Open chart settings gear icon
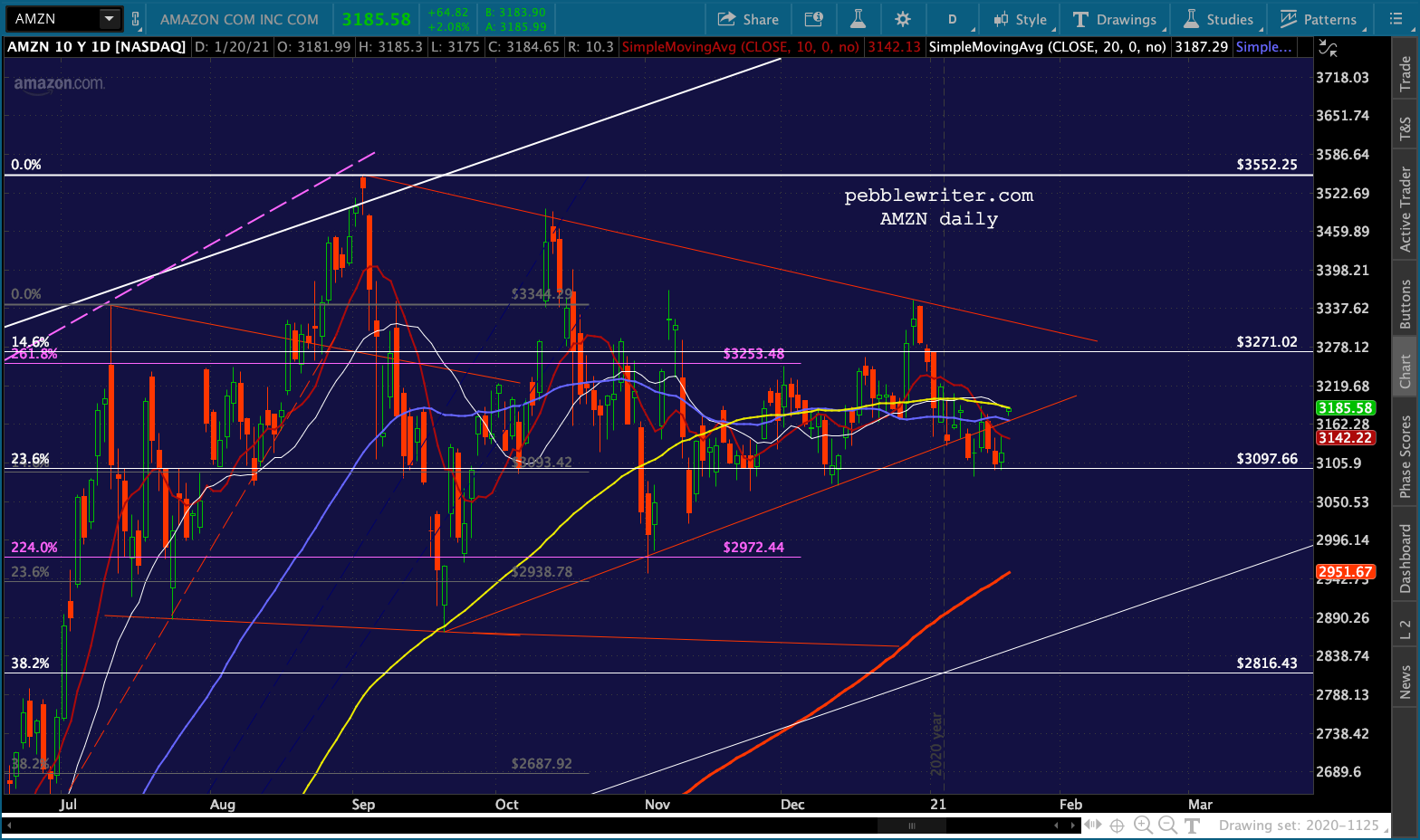 coord(903,19)
